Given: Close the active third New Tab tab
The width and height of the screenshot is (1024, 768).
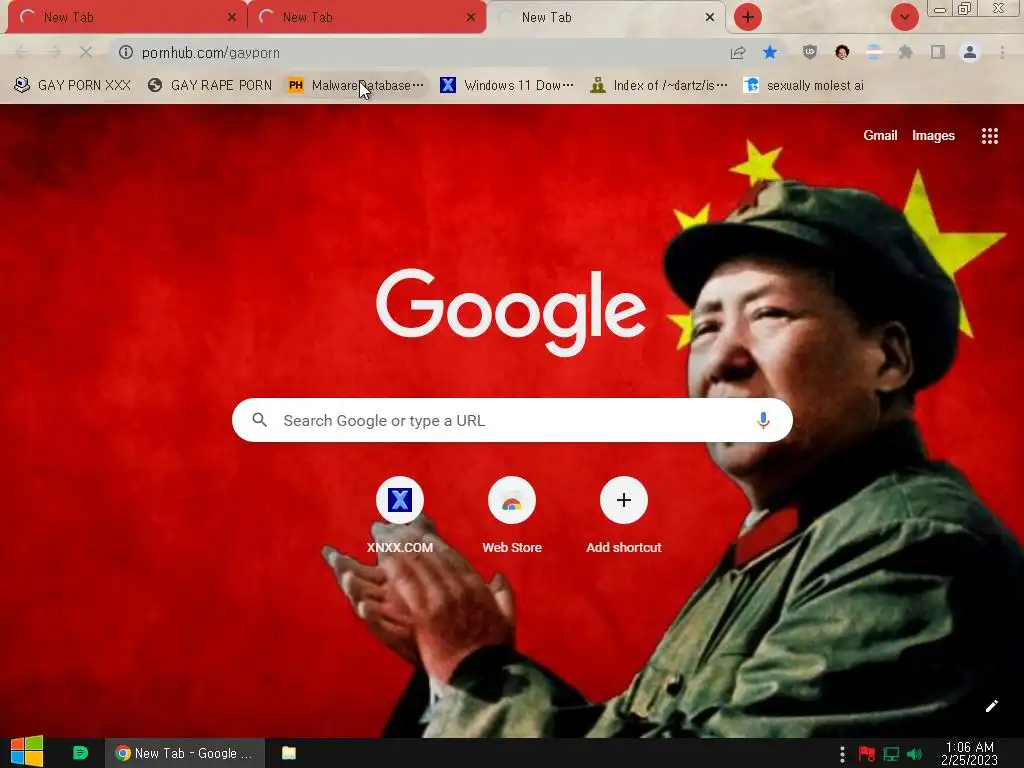Looking at the screenshot, I should click(x=710, y=18).
